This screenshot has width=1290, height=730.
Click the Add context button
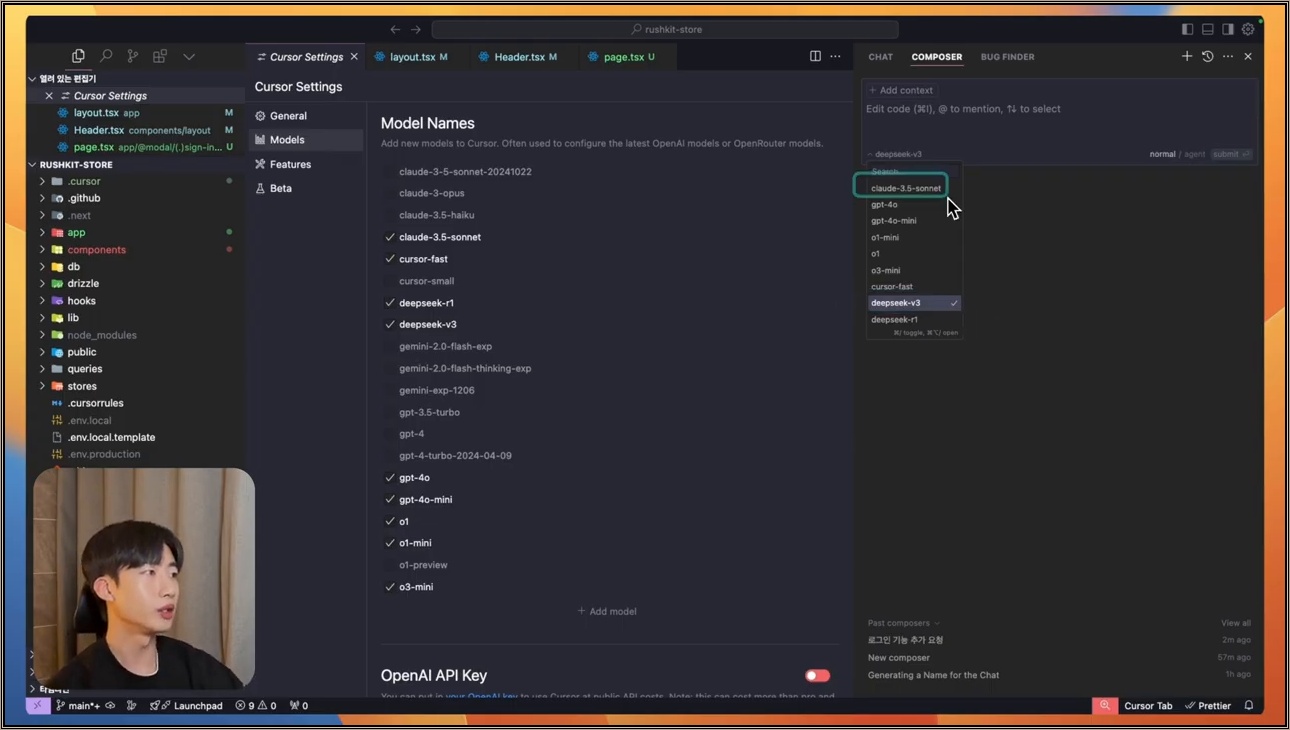click(x=901, y=90)
